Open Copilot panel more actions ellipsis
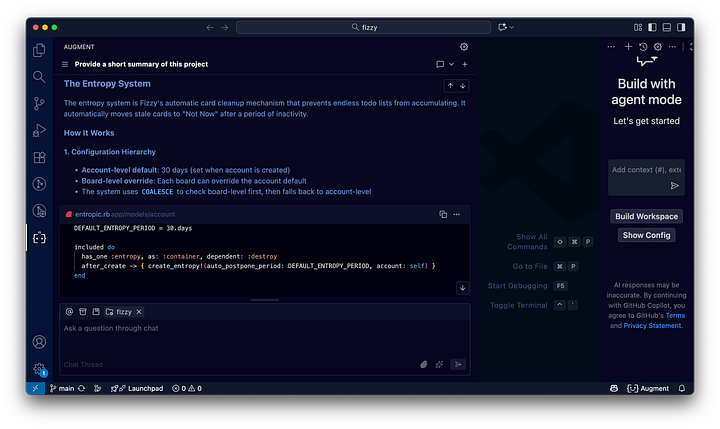The height and width of the screenshot is (429, 720). coord(672,46)
